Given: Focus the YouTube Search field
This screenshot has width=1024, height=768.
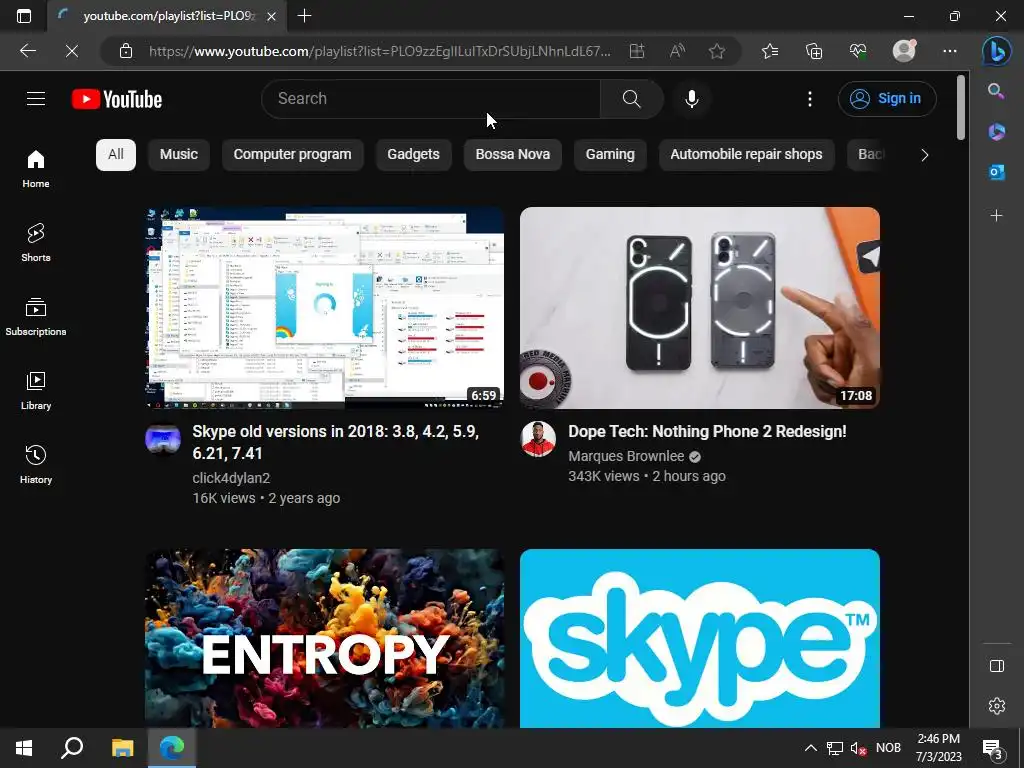Looking at the screenshot, I should pyautogui.click(x=431, y=99).
